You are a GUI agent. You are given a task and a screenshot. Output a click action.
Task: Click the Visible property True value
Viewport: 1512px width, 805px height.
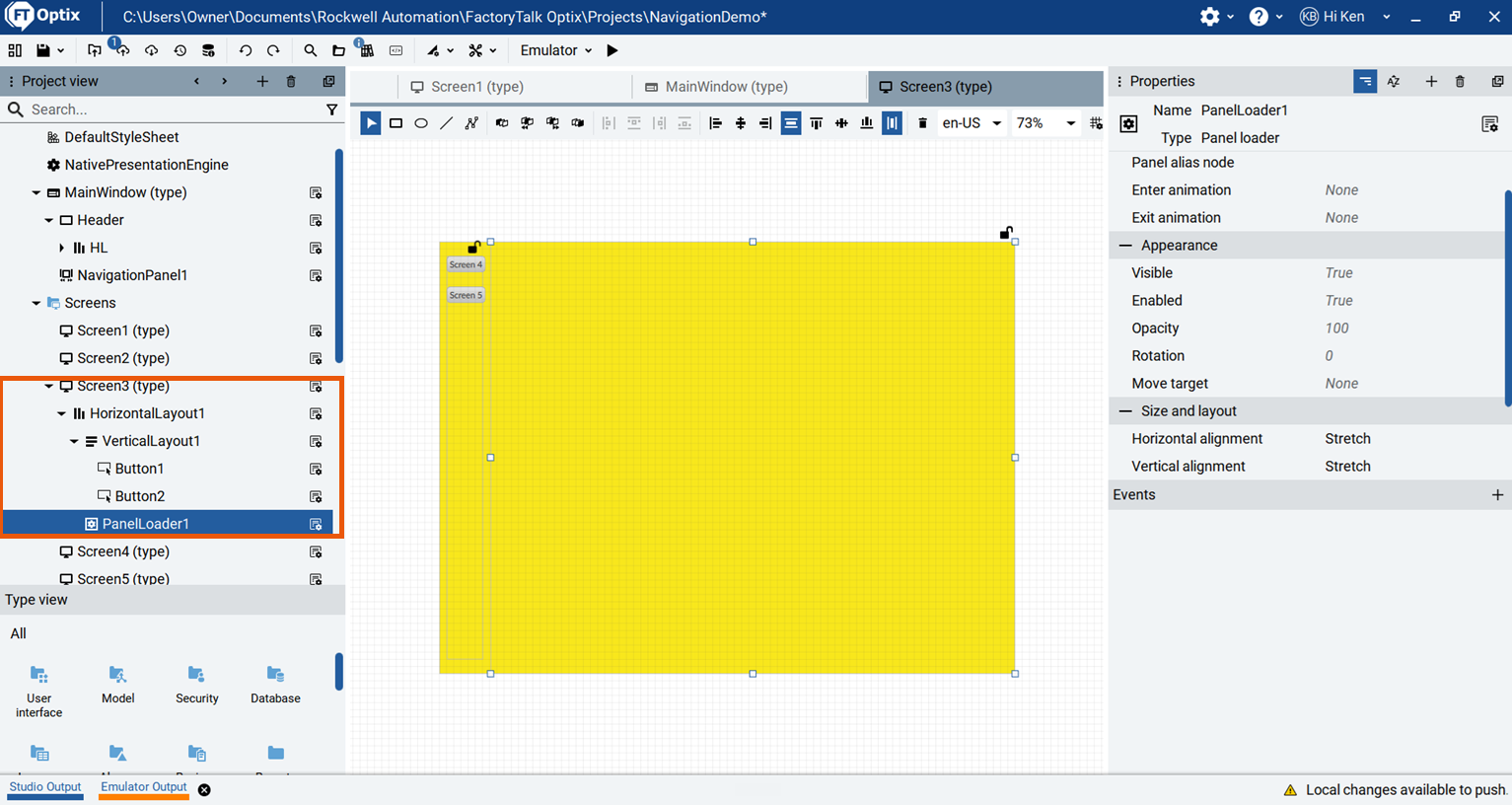[1338, 273]
